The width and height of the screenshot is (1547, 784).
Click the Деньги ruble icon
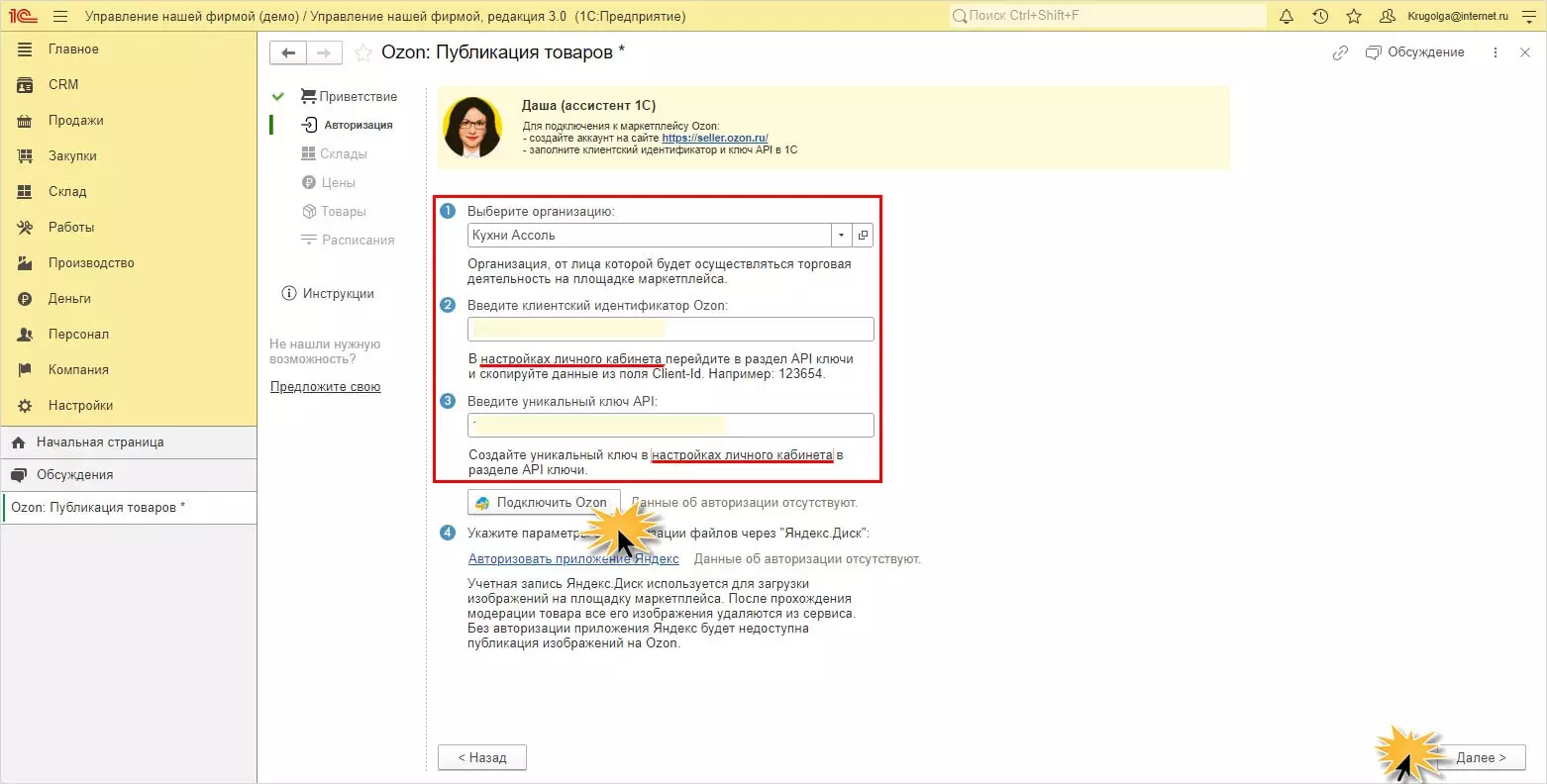(x=25, y=298)
